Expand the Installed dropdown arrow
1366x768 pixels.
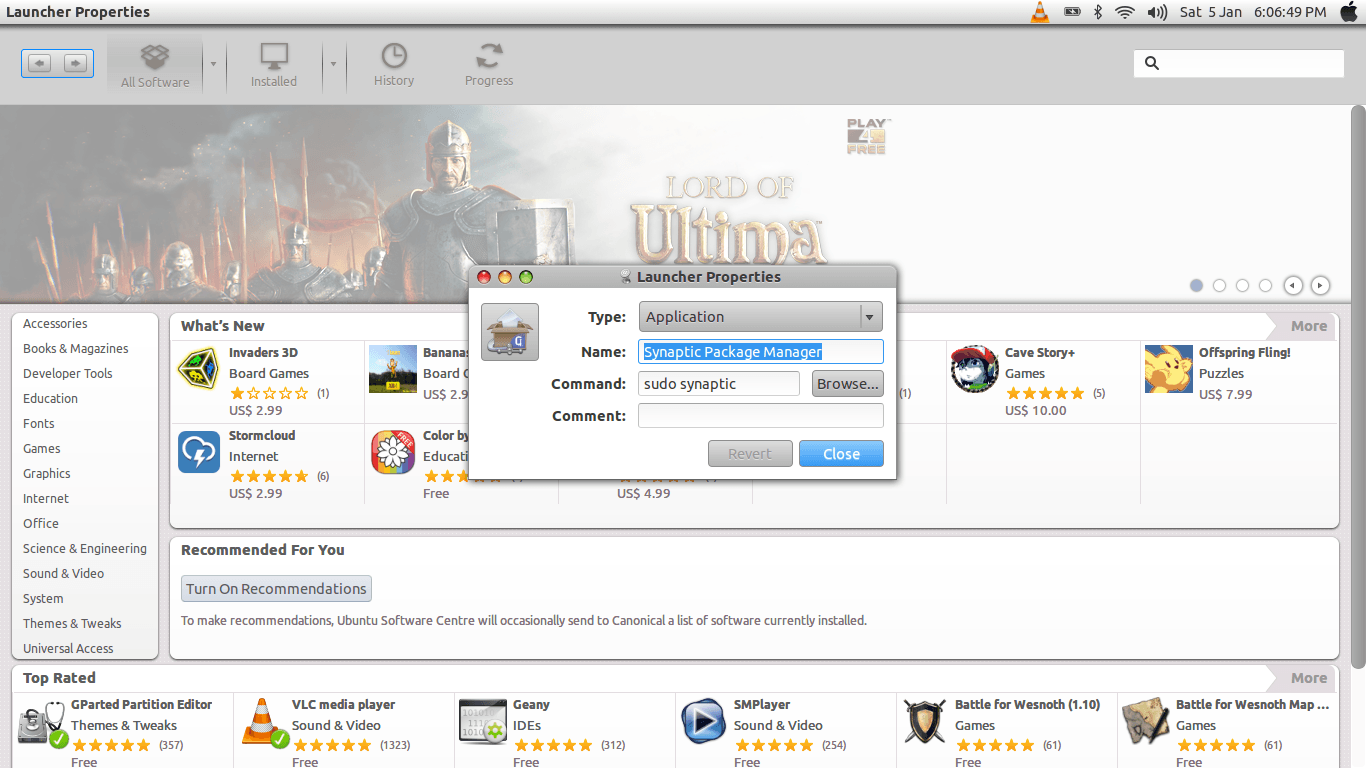(333, 64)
